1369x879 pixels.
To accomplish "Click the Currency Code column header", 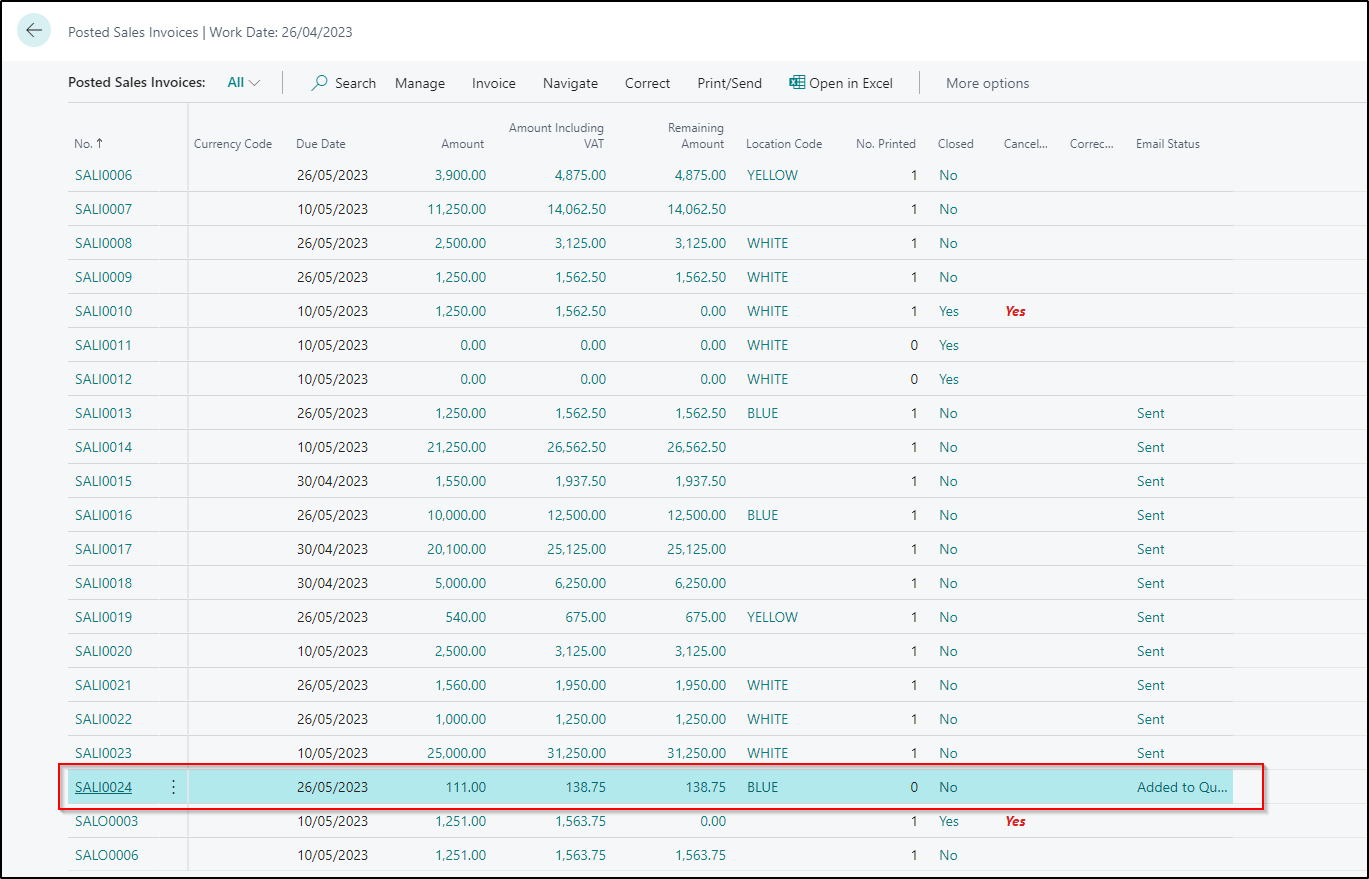I will pos(233,144).
